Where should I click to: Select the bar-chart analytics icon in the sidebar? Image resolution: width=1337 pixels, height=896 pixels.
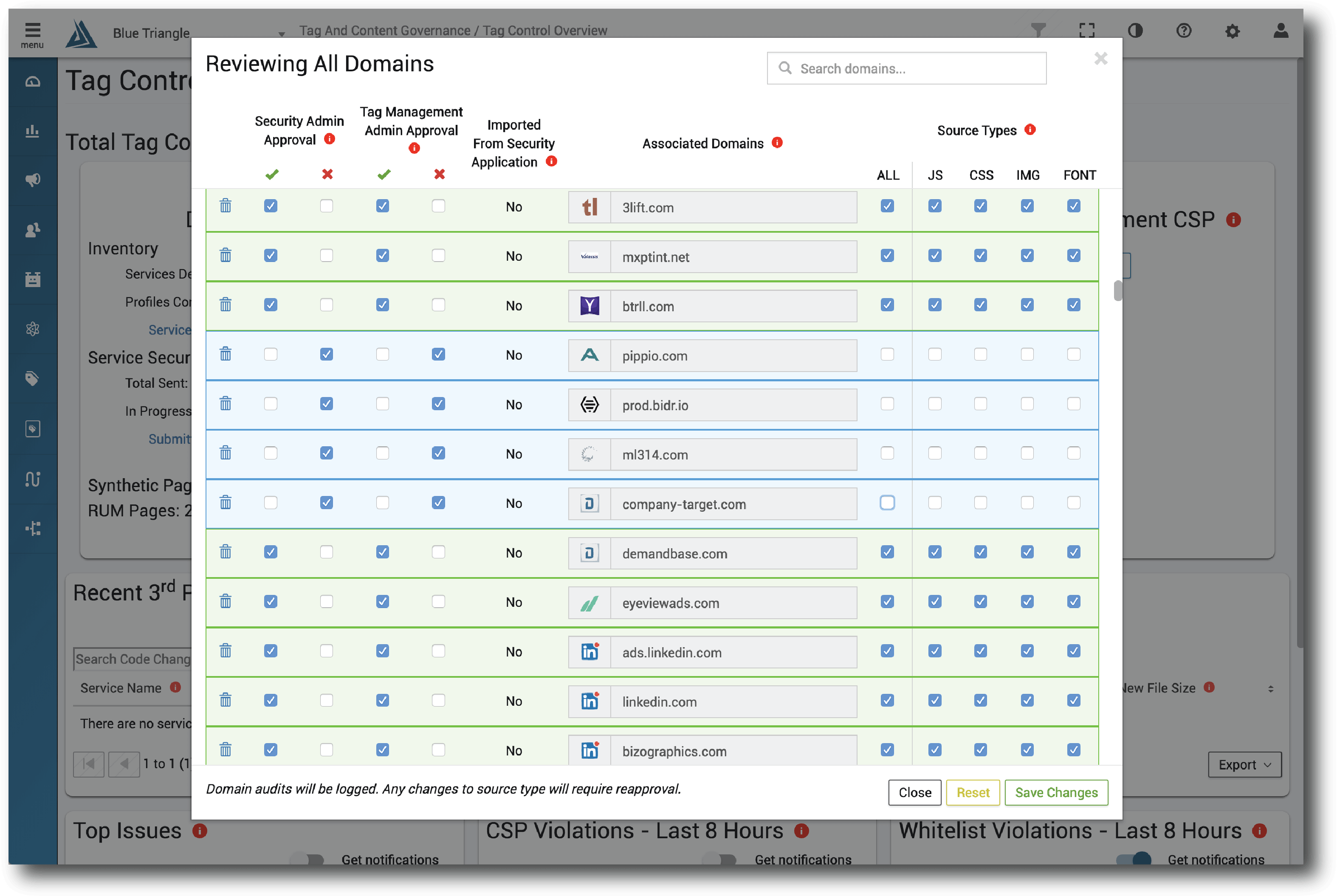(x=33, y=132)
